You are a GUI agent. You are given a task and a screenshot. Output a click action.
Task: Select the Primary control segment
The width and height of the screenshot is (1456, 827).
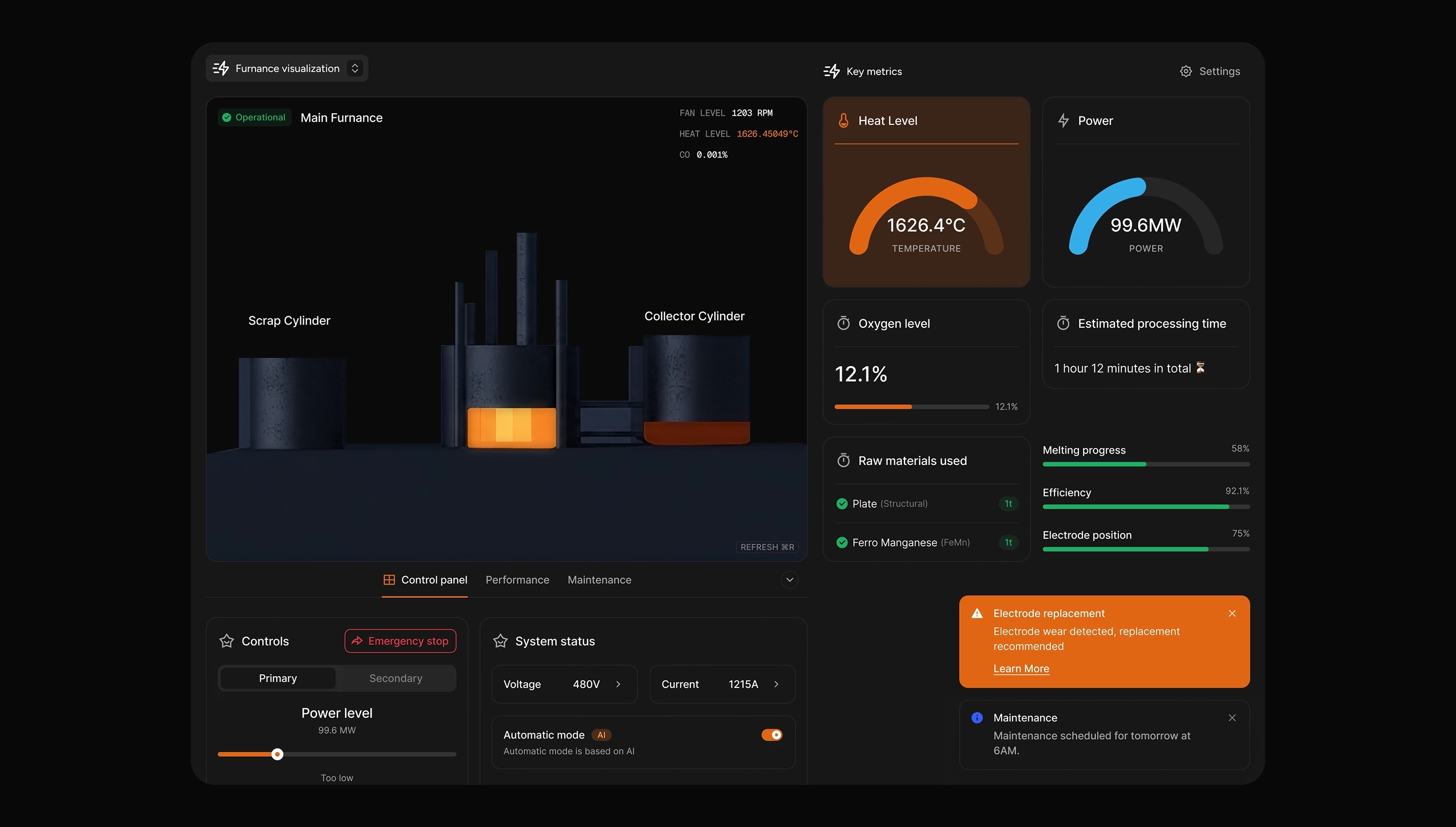pyautogui.click(x=278, y=678)
